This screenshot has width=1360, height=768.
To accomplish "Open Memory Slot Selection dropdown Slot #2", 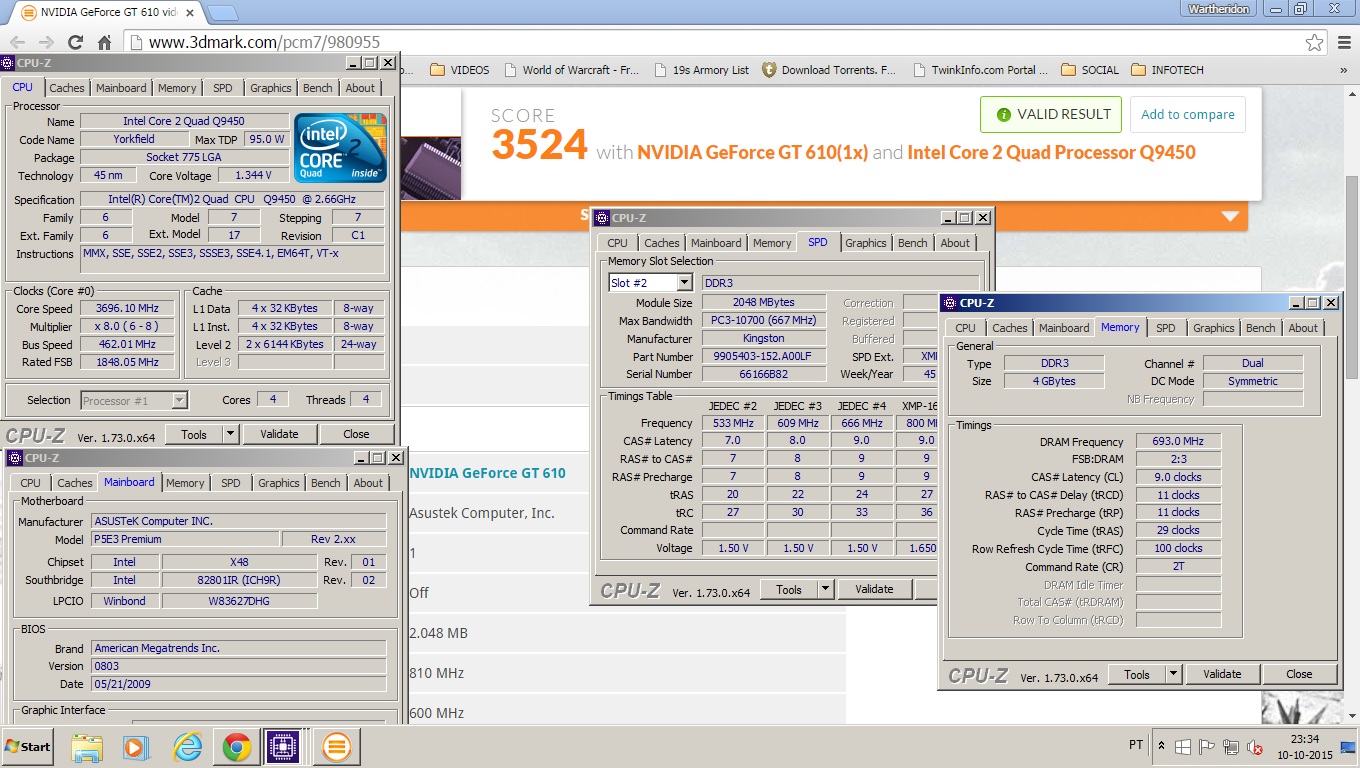I will click(x=650, y=283).
